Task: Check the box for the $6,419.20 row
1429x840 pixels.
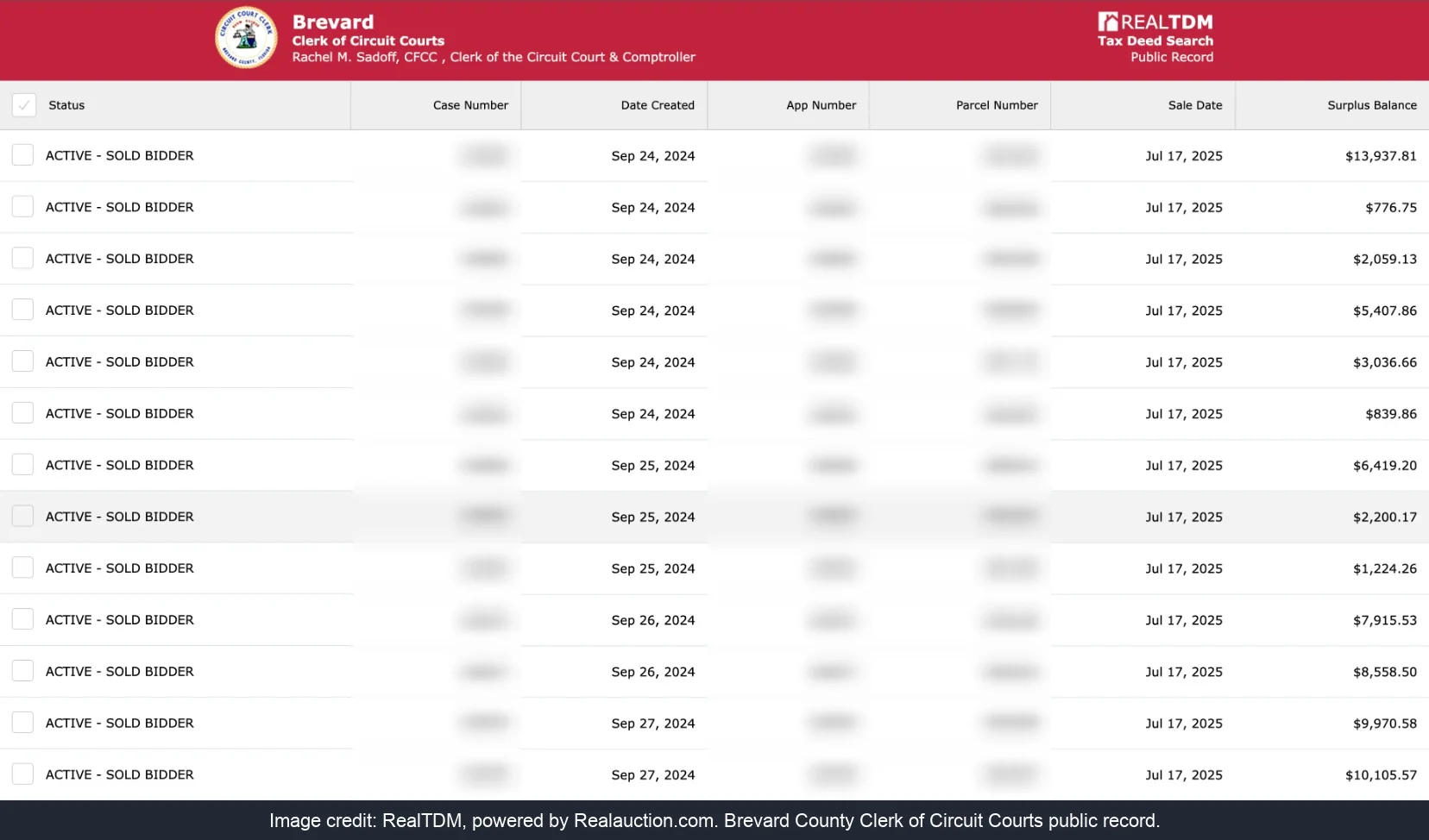Action: tap(22, 465)
